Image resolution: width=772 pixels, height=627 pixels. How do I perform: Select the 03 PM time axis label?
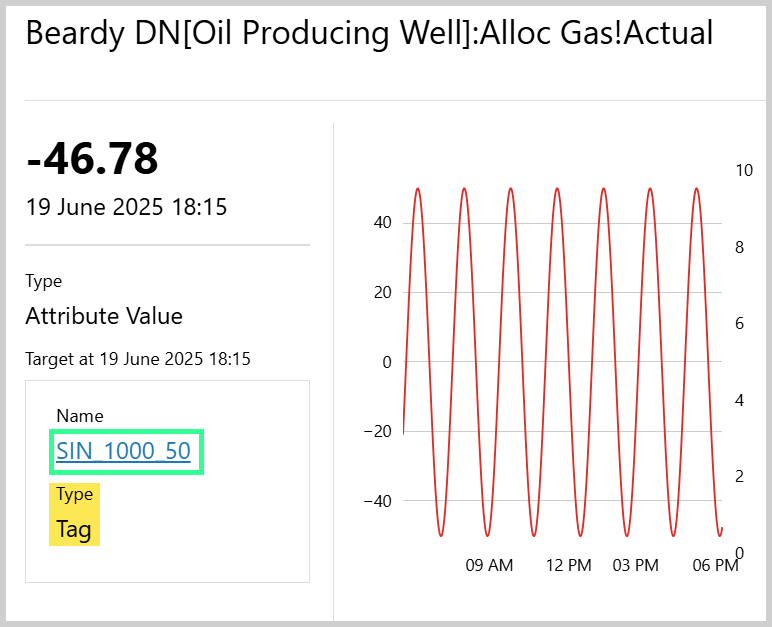tap(636, 566)
